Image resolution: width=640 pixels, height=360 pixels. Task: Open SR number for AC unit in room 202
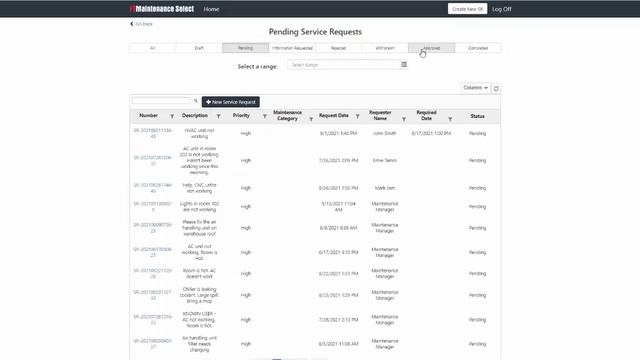click(153, 160)
